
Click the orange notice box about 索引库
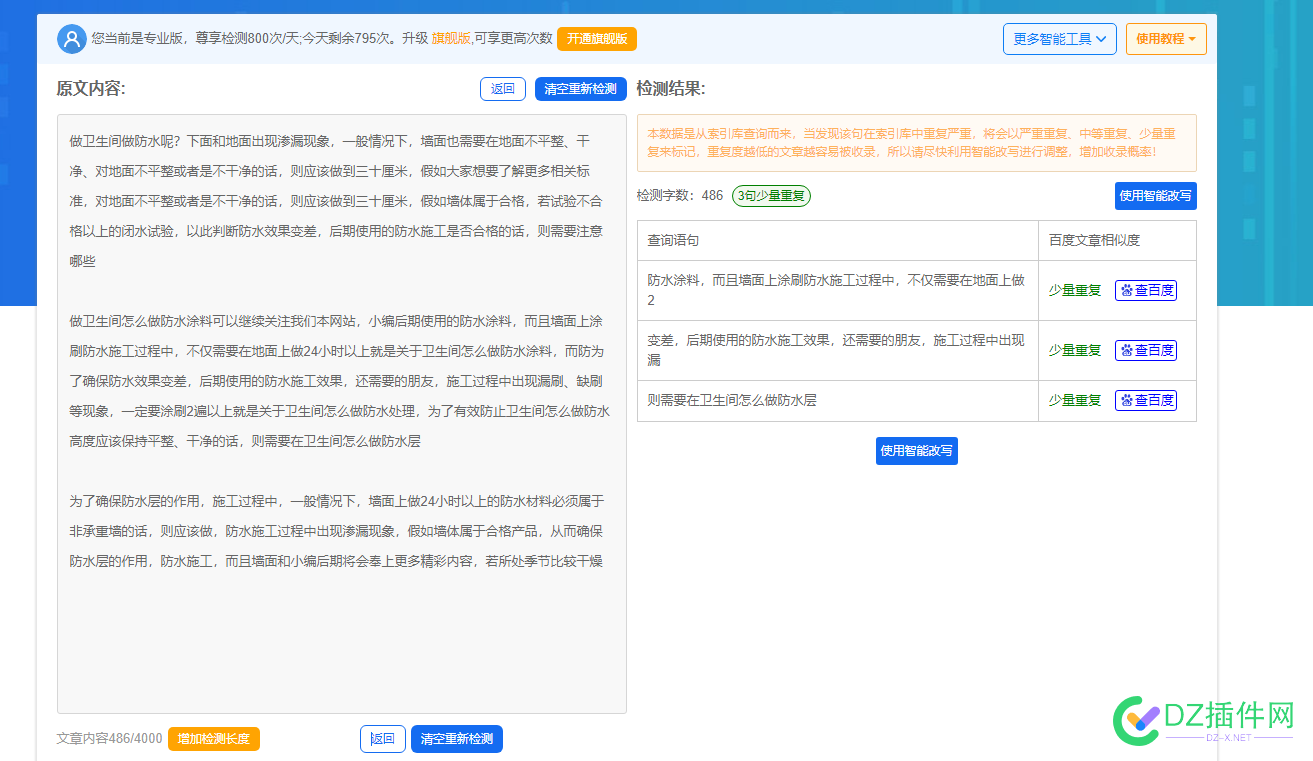[x=917, y=143]
